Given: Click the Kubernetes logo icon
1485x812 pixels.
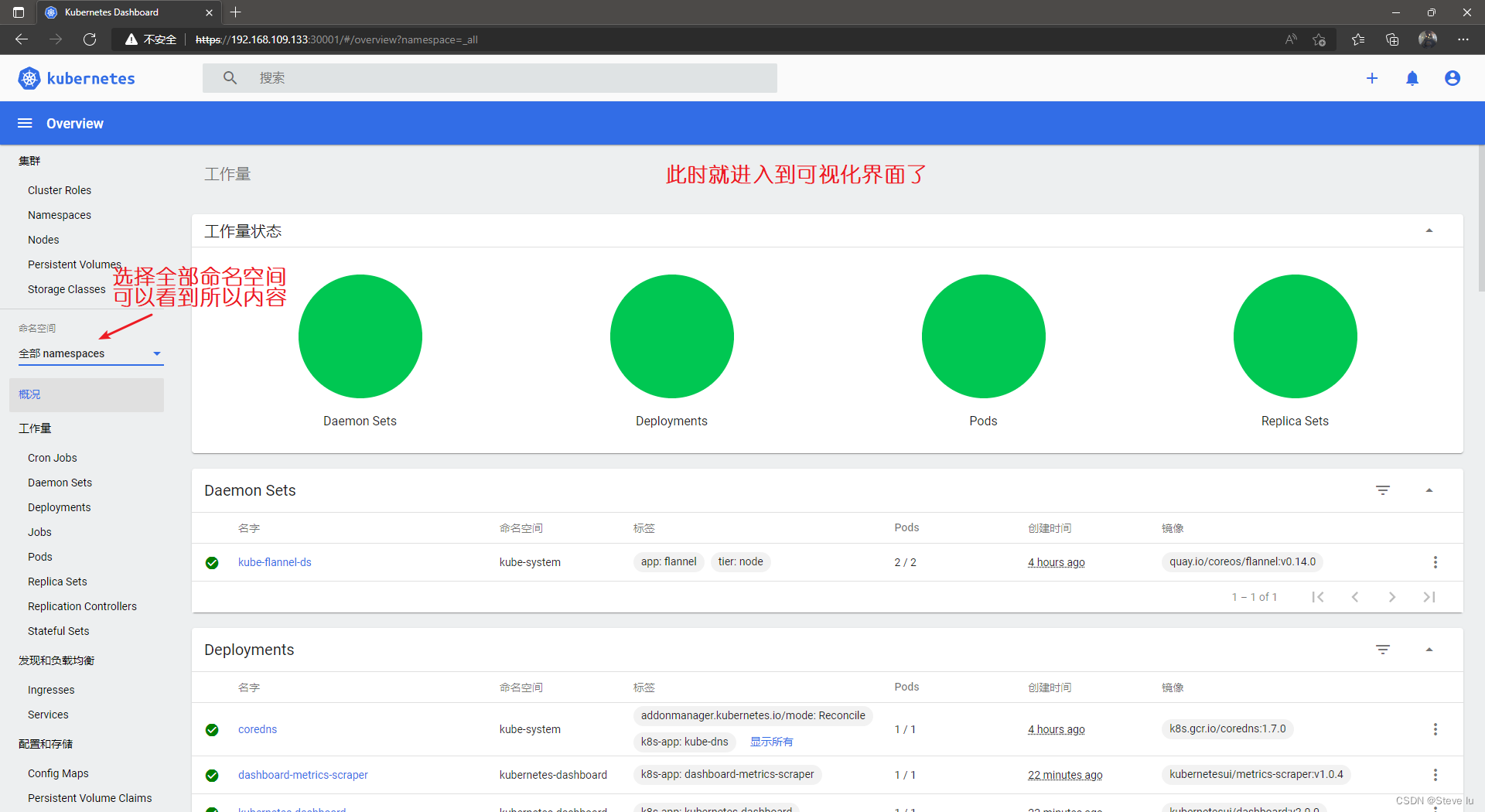Looking at the screenshot, I should pos(29,78).
